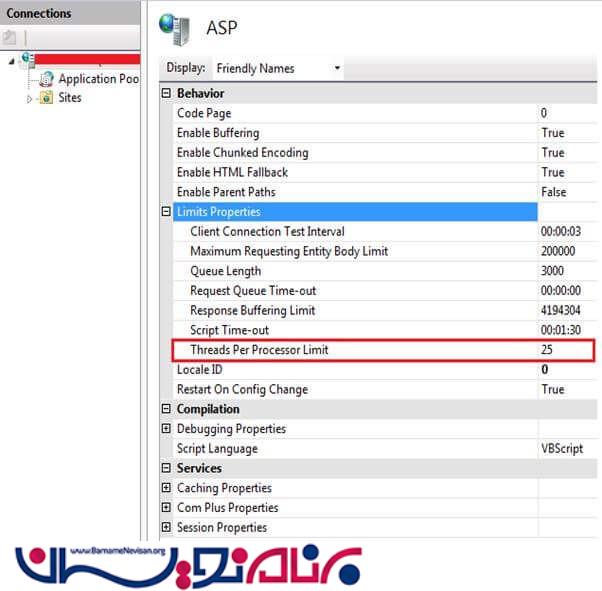The image size is (602, 591).
Task: Click the Caching Properties label
Action: pyautogui.click(x=224, y=488)
